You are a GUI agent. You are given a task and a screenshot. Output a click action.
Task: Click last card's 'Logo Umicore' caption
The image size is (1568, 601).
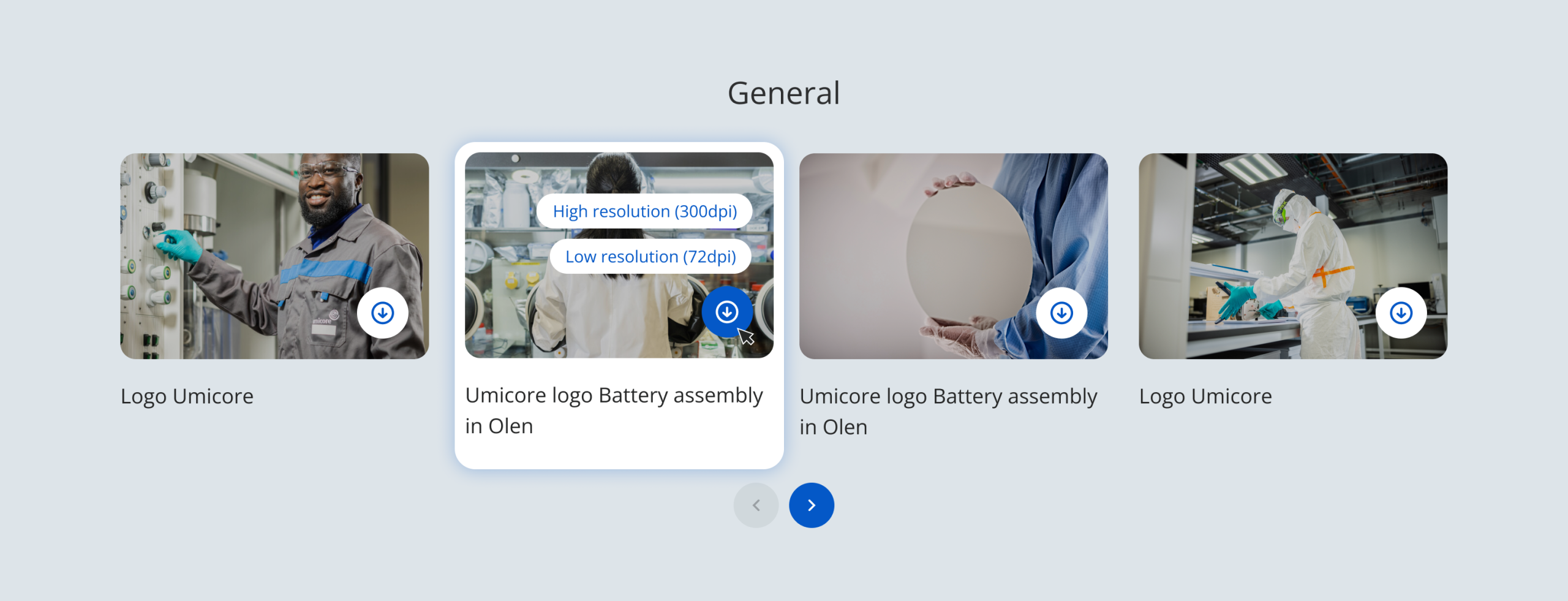[x=1205, y=396]
